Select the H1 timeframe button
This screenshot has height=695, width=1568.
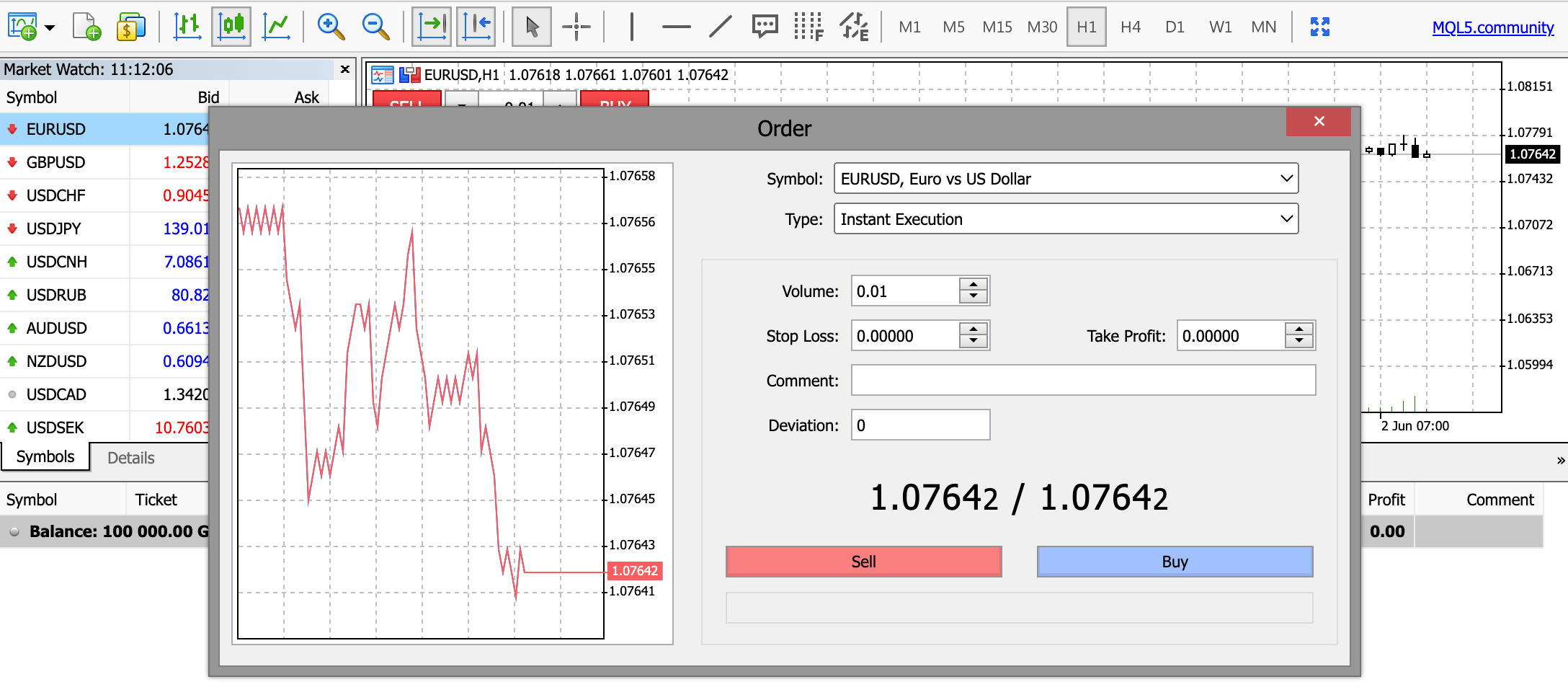pos(1087,27)
